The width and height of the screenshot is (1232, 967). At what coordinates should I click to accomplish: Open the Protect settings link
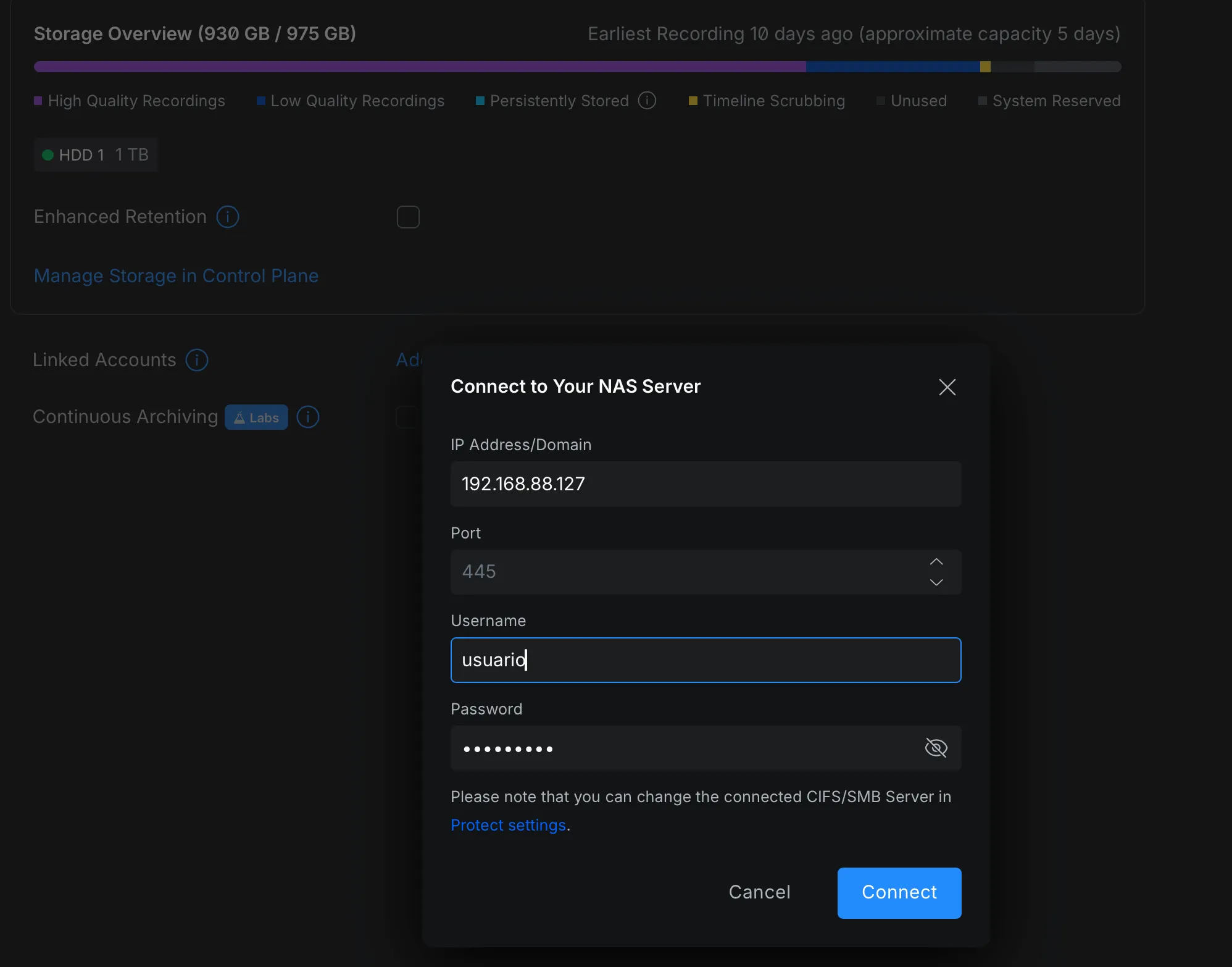(x=508, y=825)
